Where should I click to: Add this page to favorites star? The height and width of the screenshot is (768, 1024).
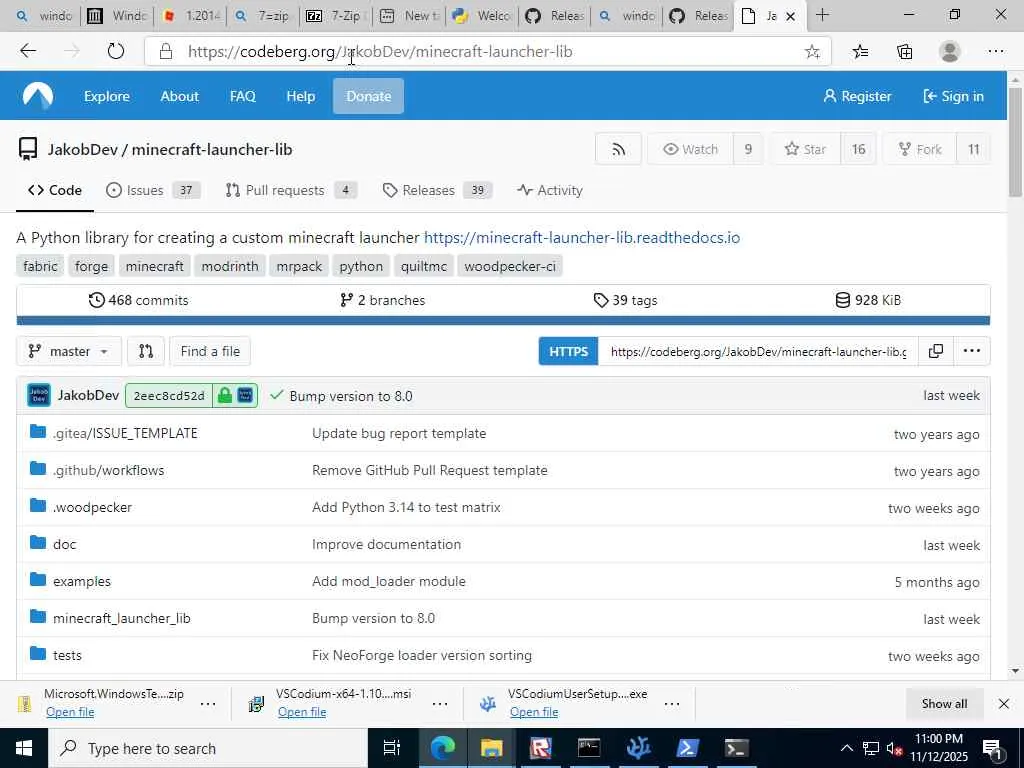click(x=812, y=52)
